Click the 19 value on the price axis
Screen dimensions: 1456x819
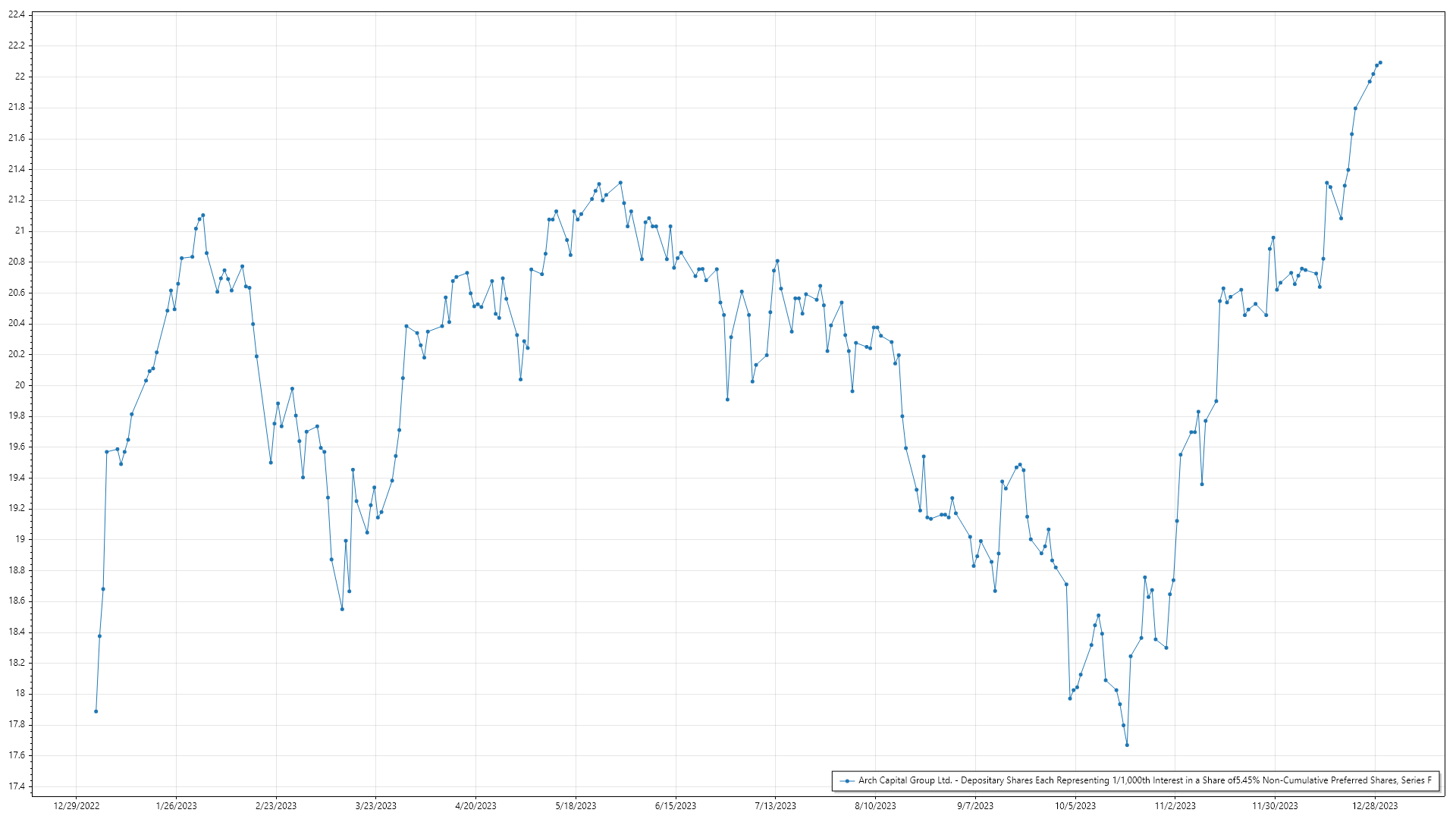(20, 539)
